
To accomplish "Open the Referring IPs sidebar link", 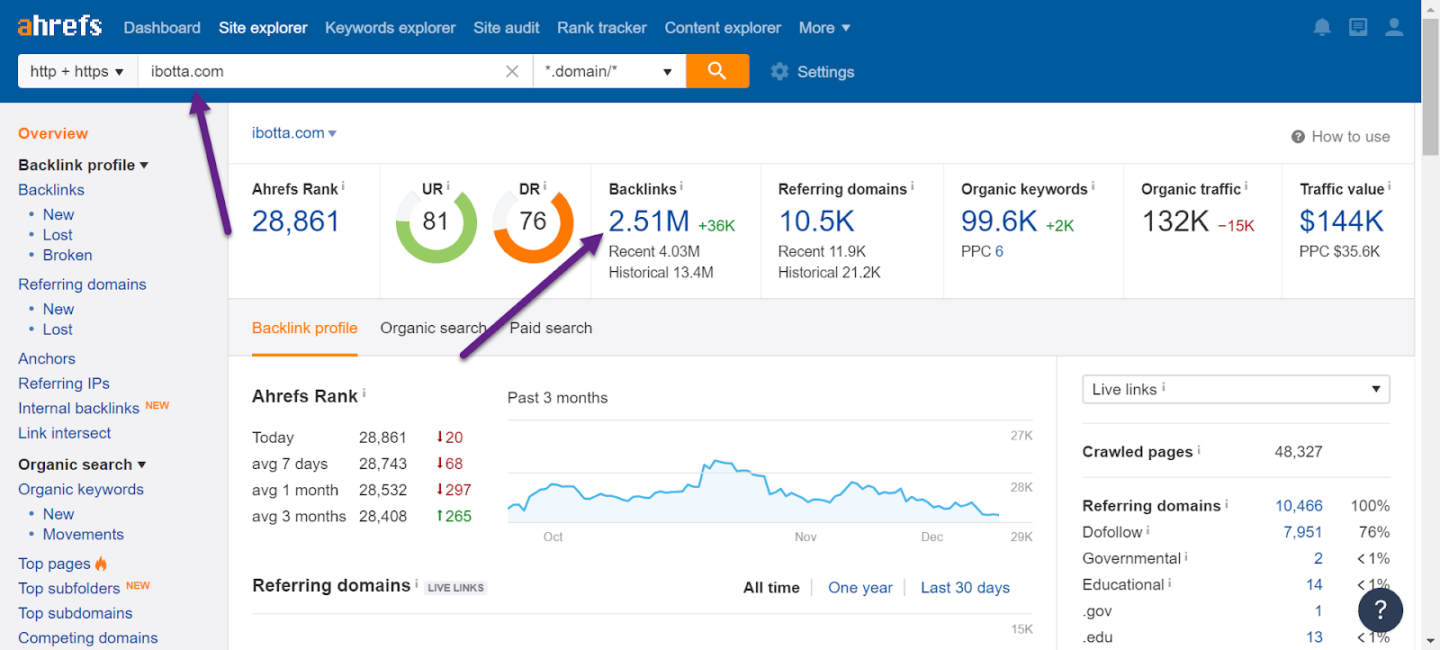I will point(64,383).
